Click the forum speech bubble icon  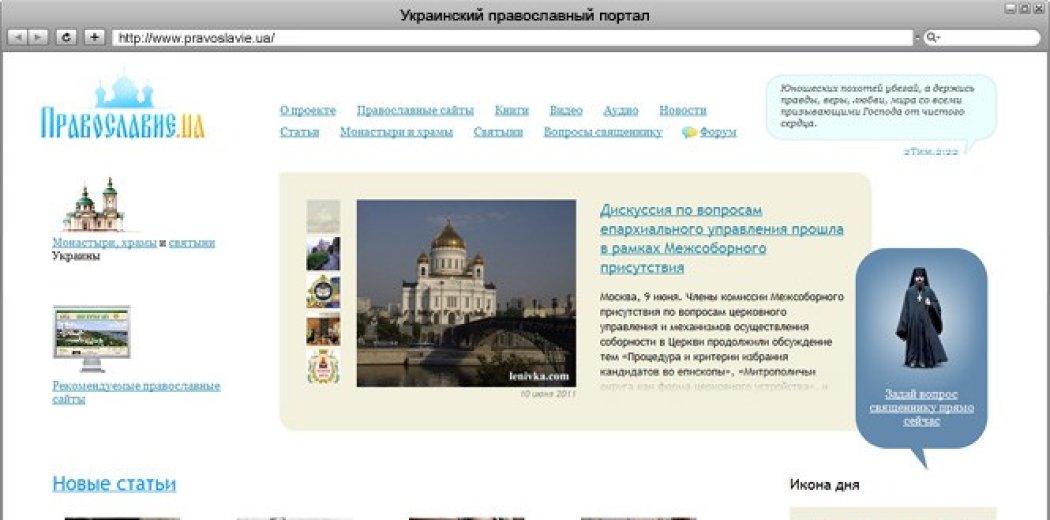(x=689, y=133)
